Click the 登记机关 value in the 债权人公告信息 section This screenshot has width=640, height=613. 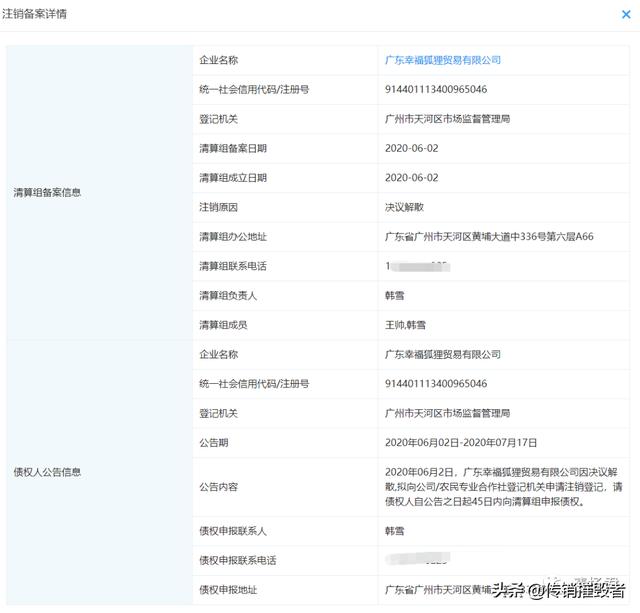click(x=447, y=413)
